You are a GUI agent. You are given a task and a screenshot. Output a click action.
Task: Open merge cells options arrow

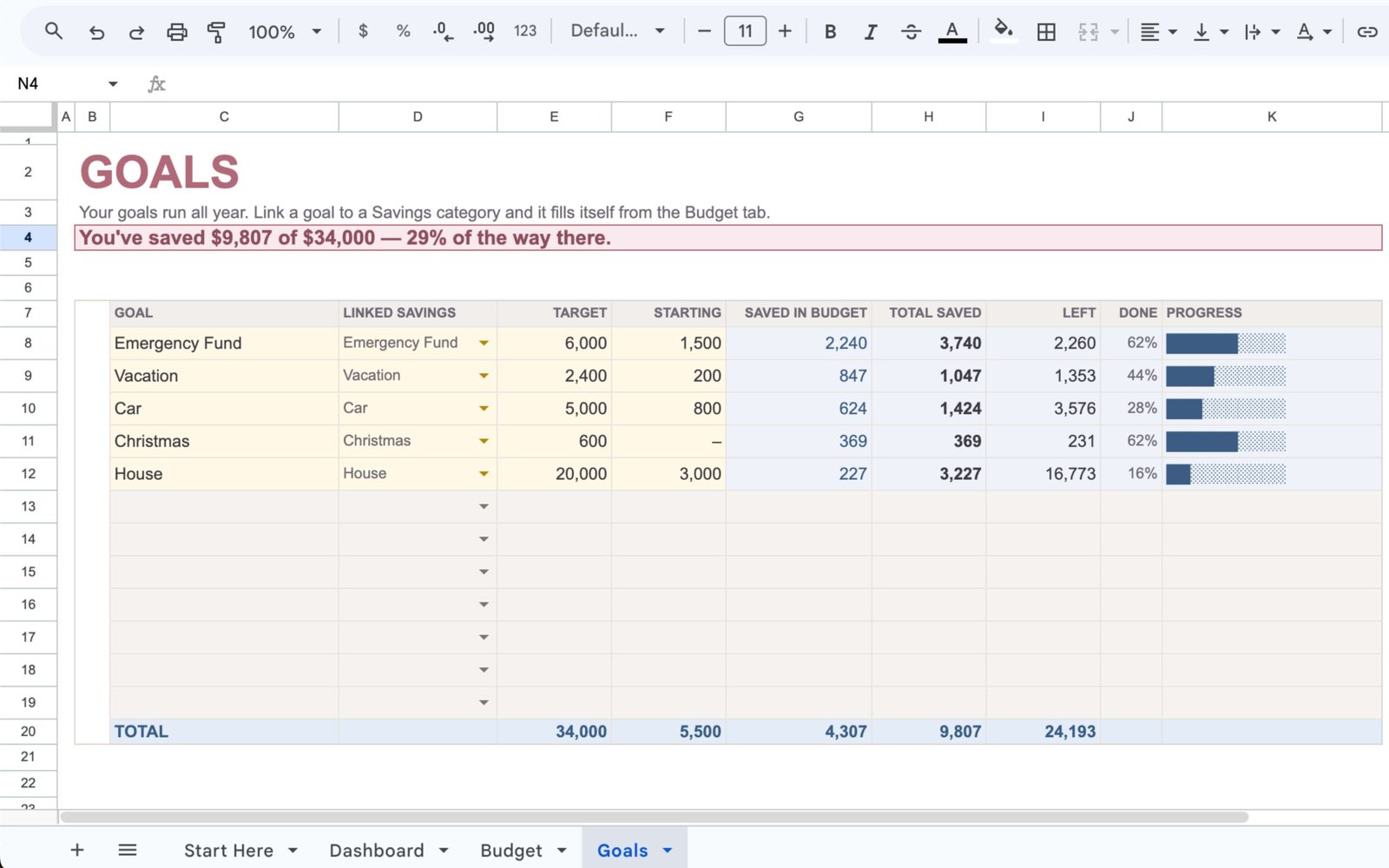coord(1114,32)
